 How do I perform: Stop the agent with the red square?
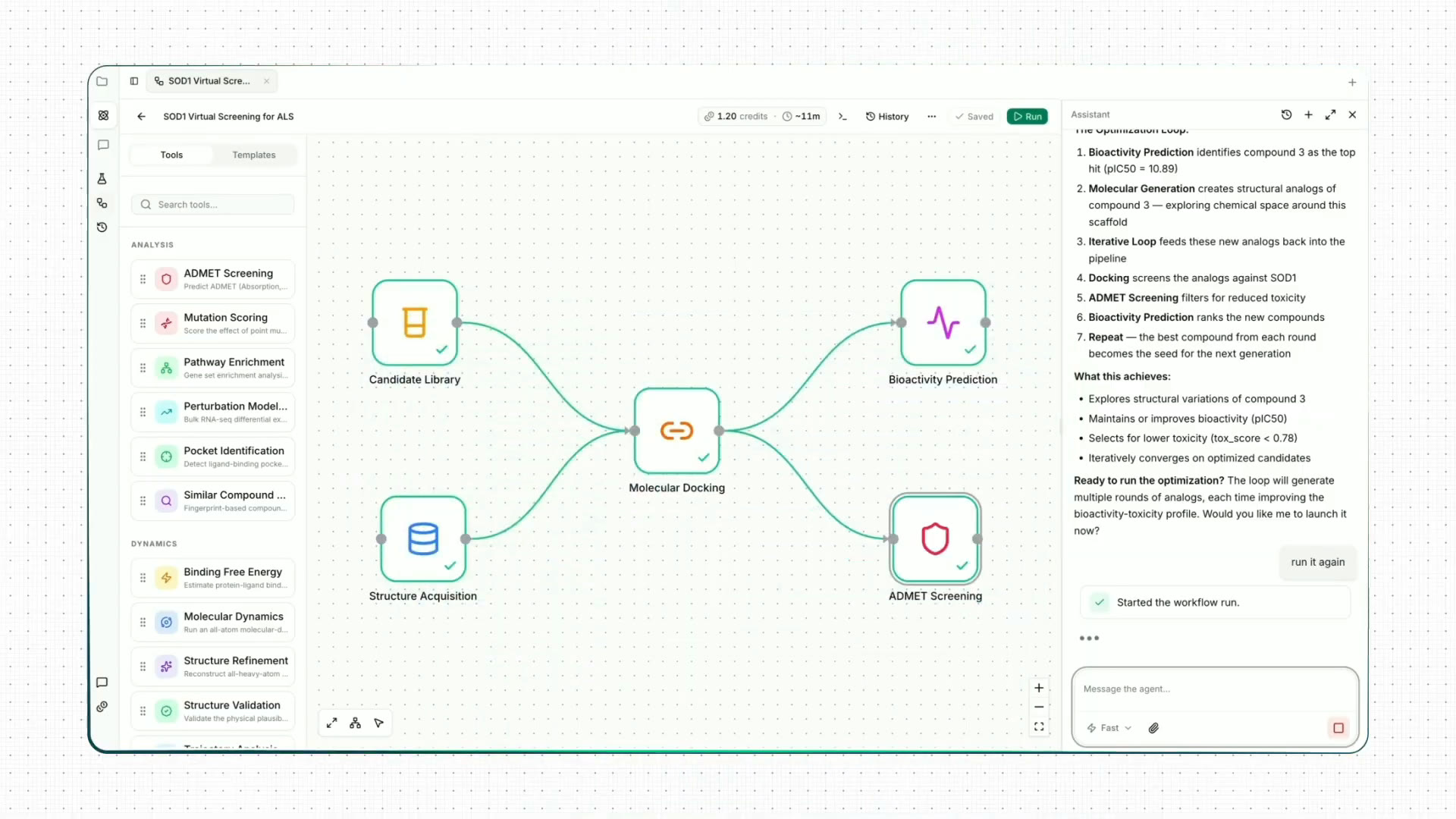(x=1338, y=728)
